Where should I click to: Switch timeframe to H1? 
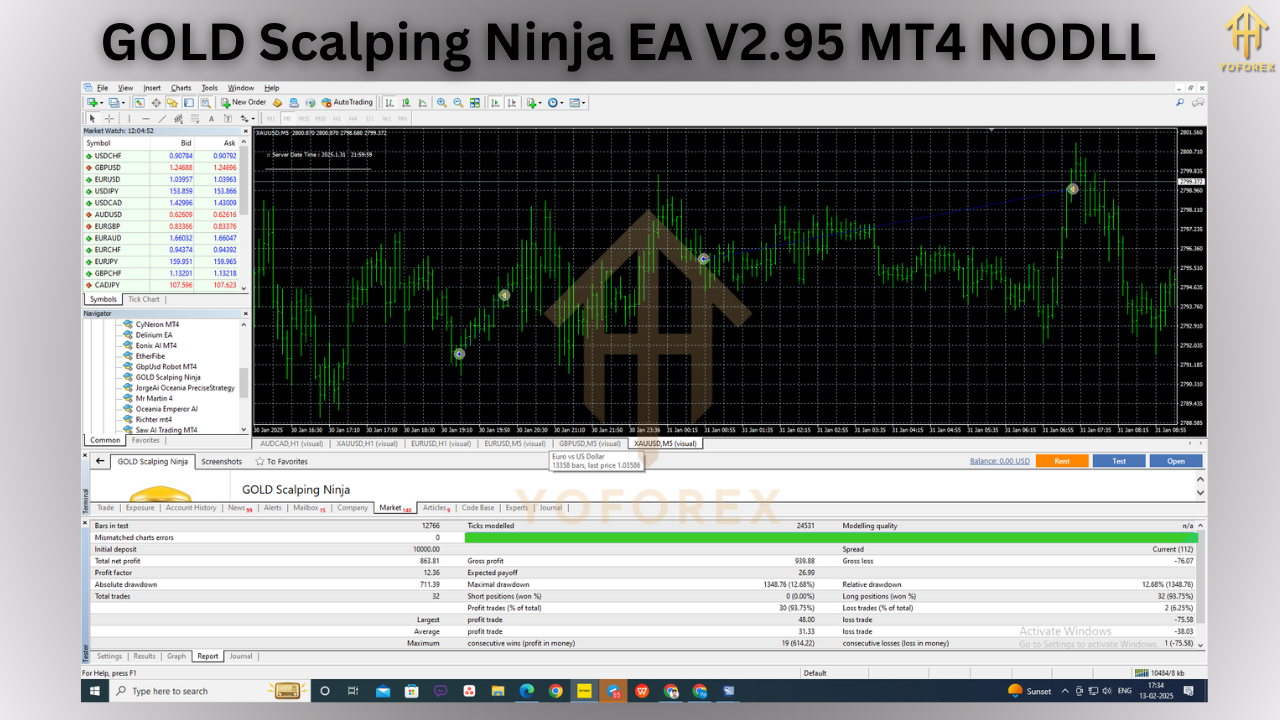click(x=337, y=118)
